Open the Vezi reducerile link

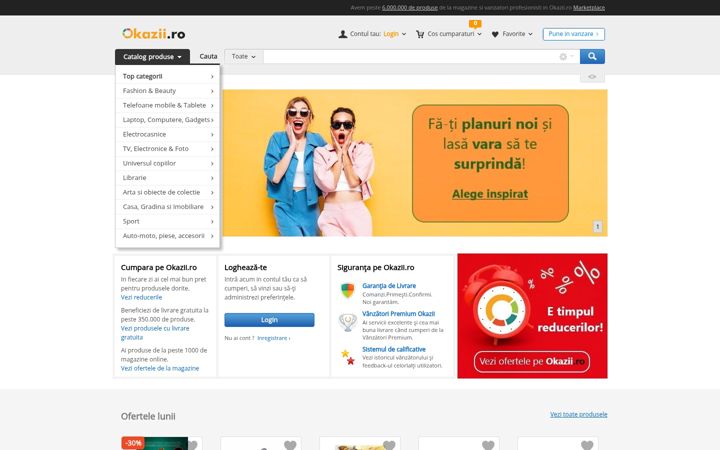[141, 297]
